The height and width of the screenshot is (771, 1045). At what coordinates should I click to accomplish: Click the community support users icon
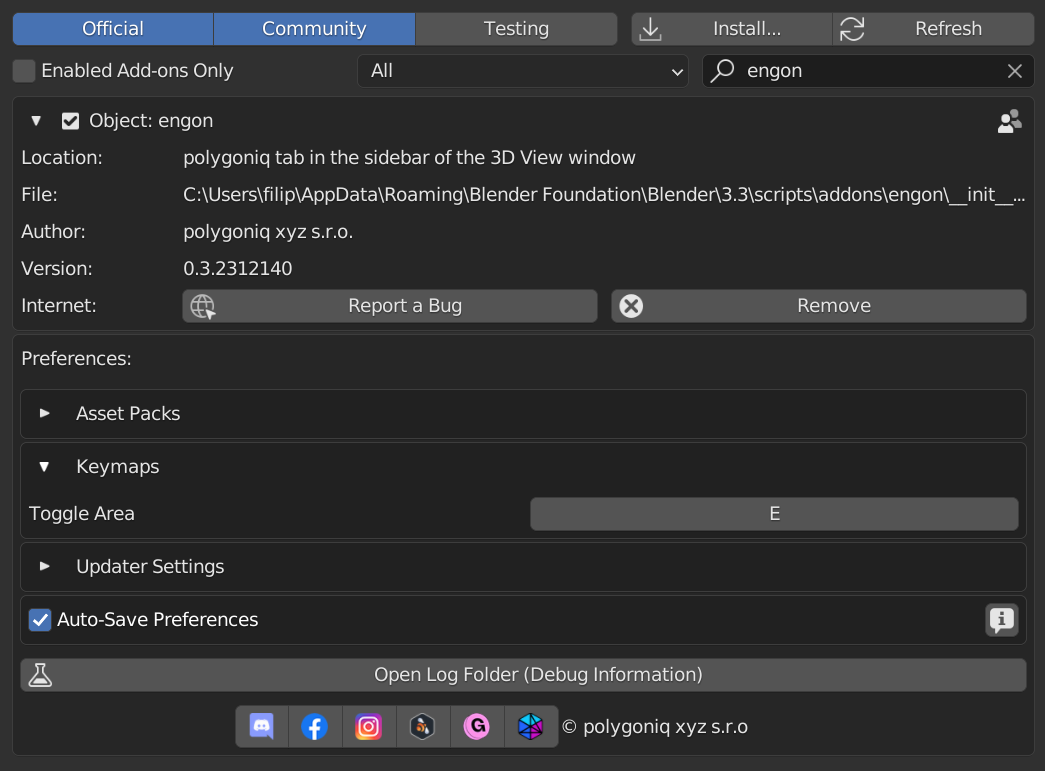[1009, 120]
